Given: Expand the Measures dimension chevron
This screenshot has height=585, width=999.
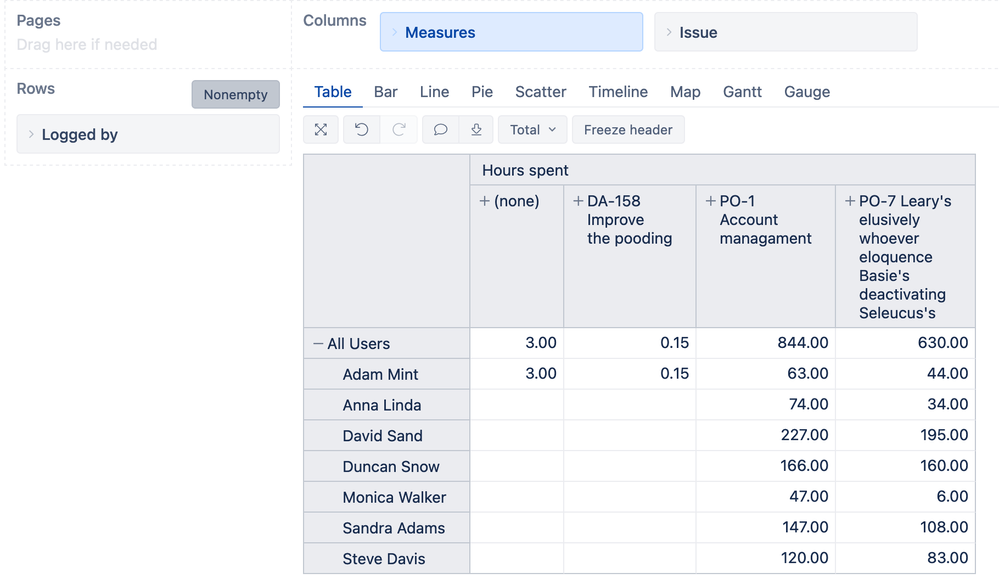Looking at the screenshot, I should point(394,33).
